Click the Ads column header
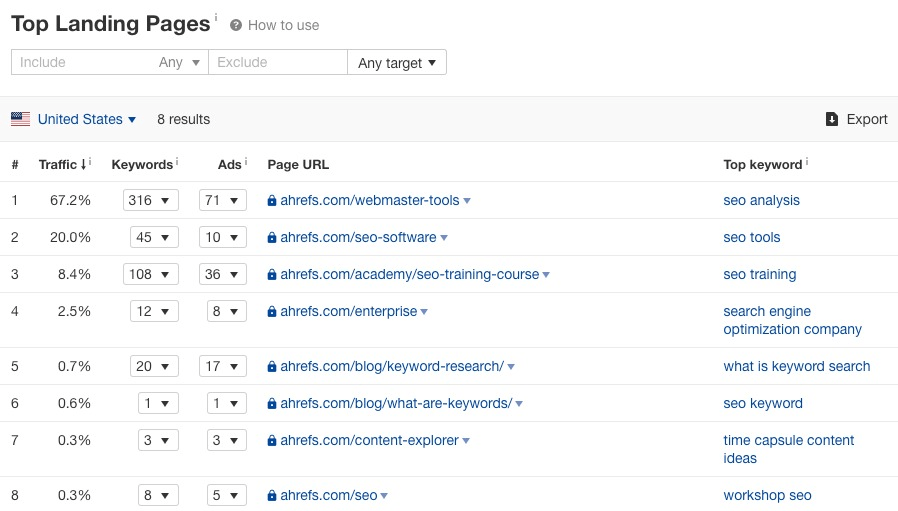 (230, 164)
